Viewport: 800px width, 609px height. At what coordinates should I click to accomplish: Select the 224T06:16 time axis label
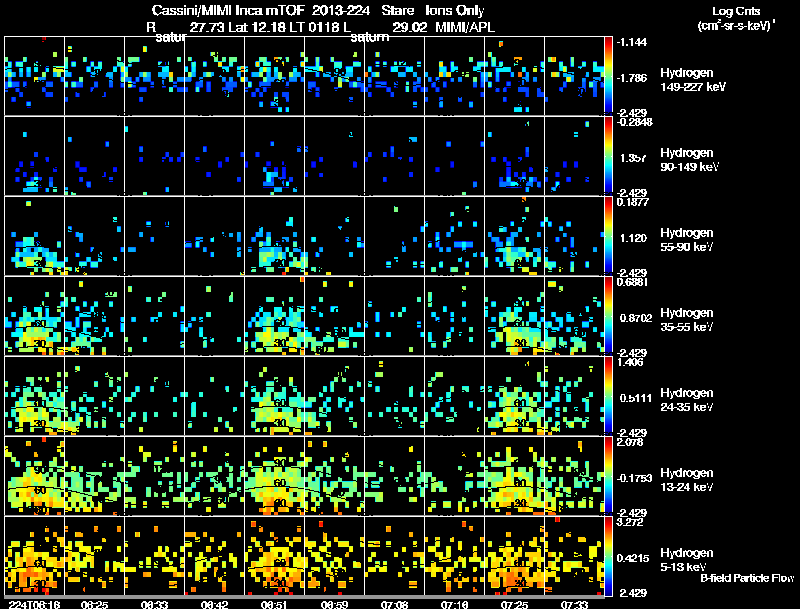click(34, 604)
